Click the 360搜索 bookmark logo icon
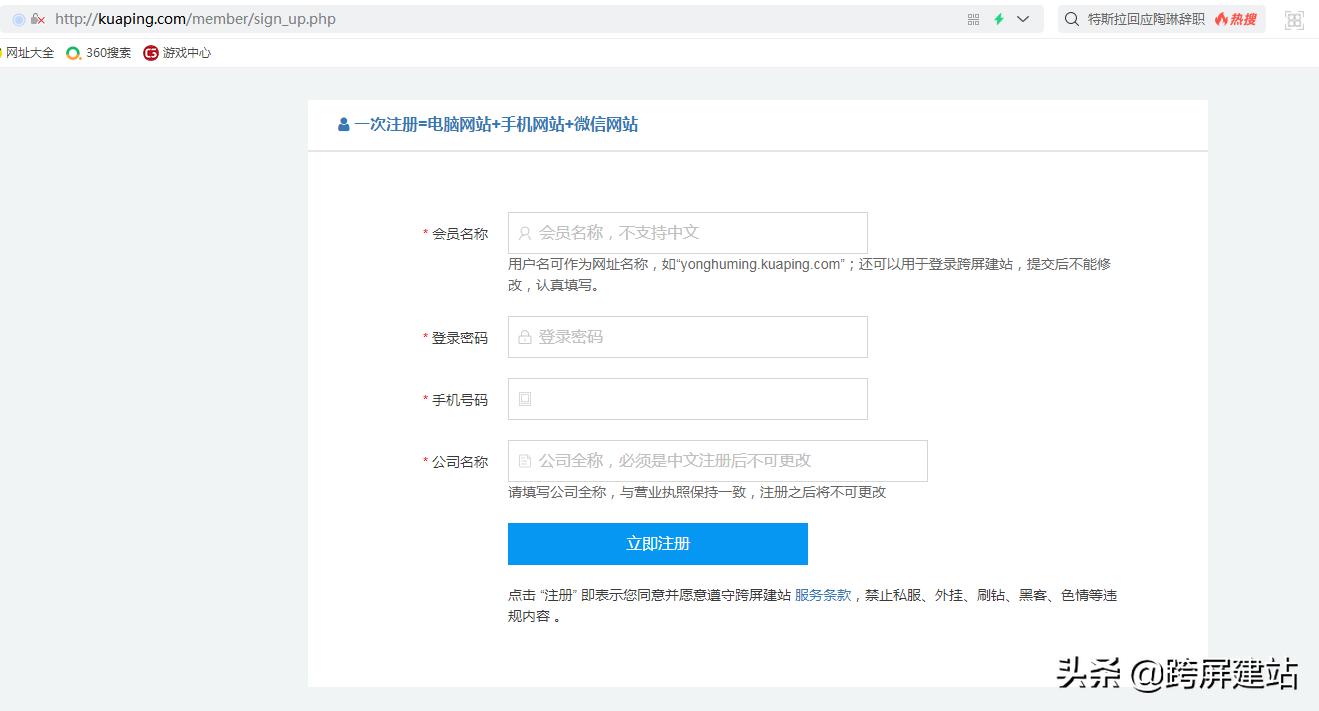1319x711 pixels. point(73,53)
